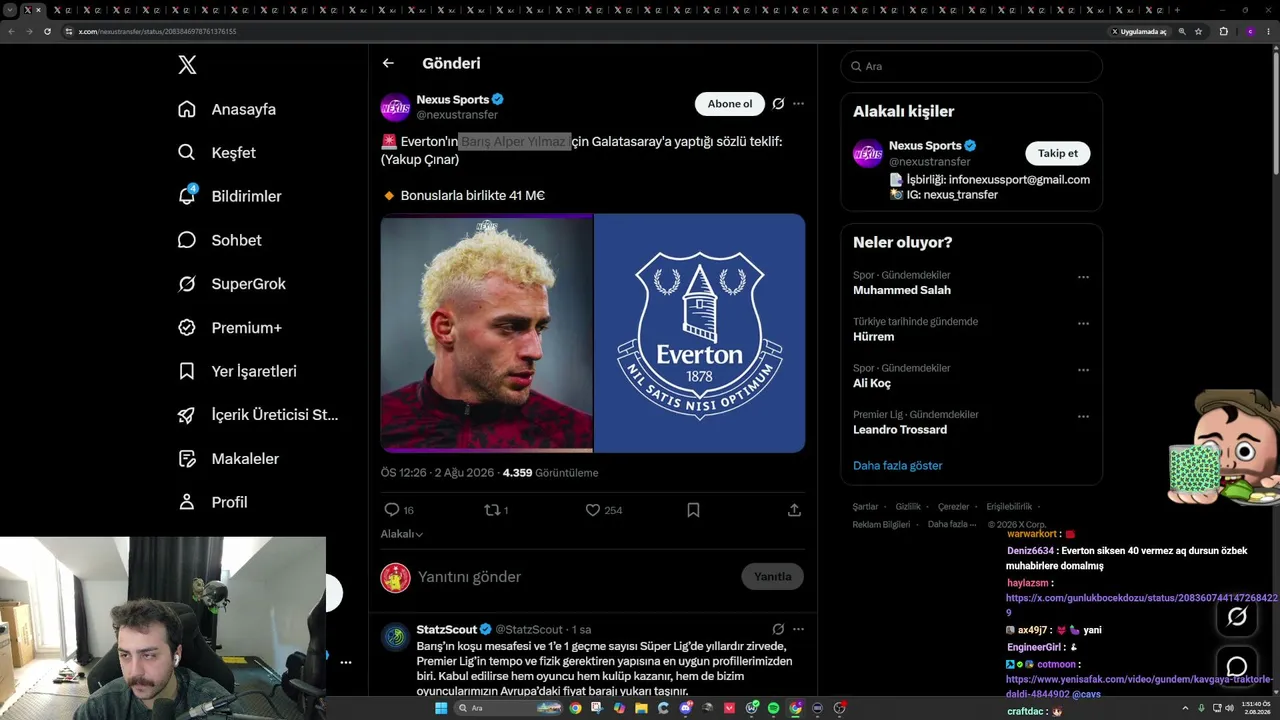Viewport: 1280px width, 720px height.
Task: Go to Profil page
Action: pos(212,502)
